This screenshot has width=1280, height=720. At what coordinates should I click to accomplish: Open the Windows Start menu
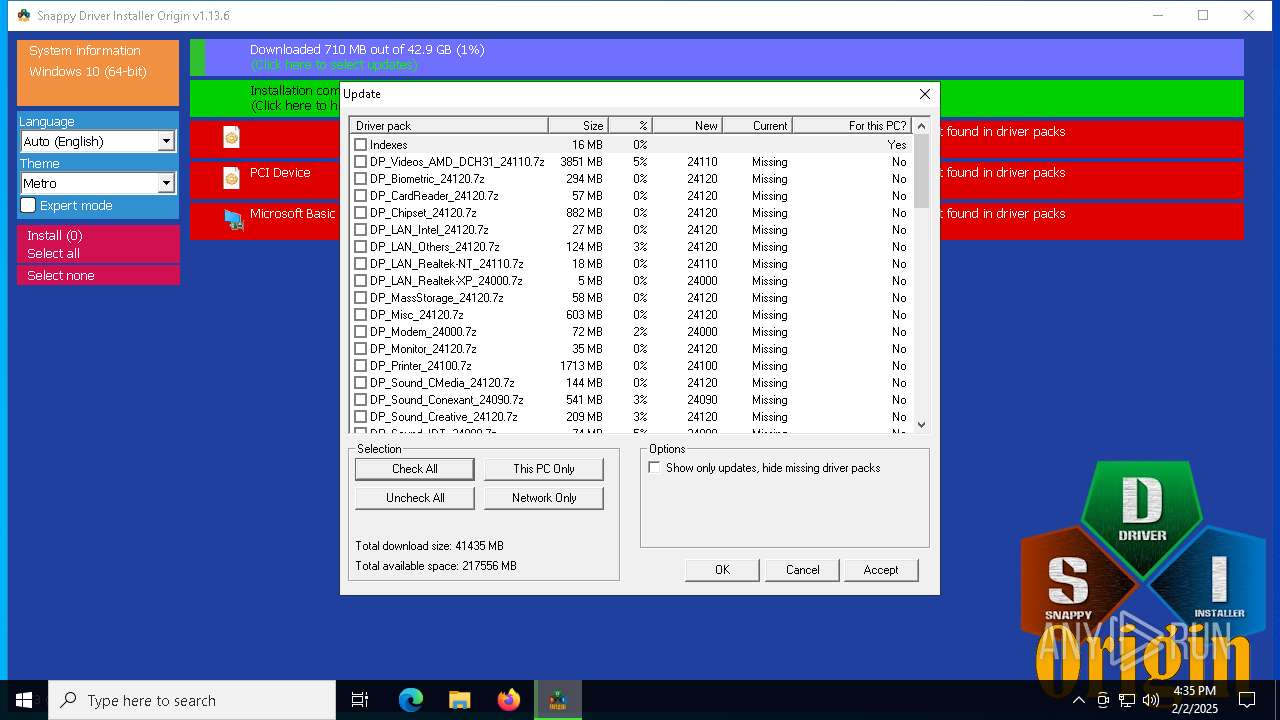[24, 700]
